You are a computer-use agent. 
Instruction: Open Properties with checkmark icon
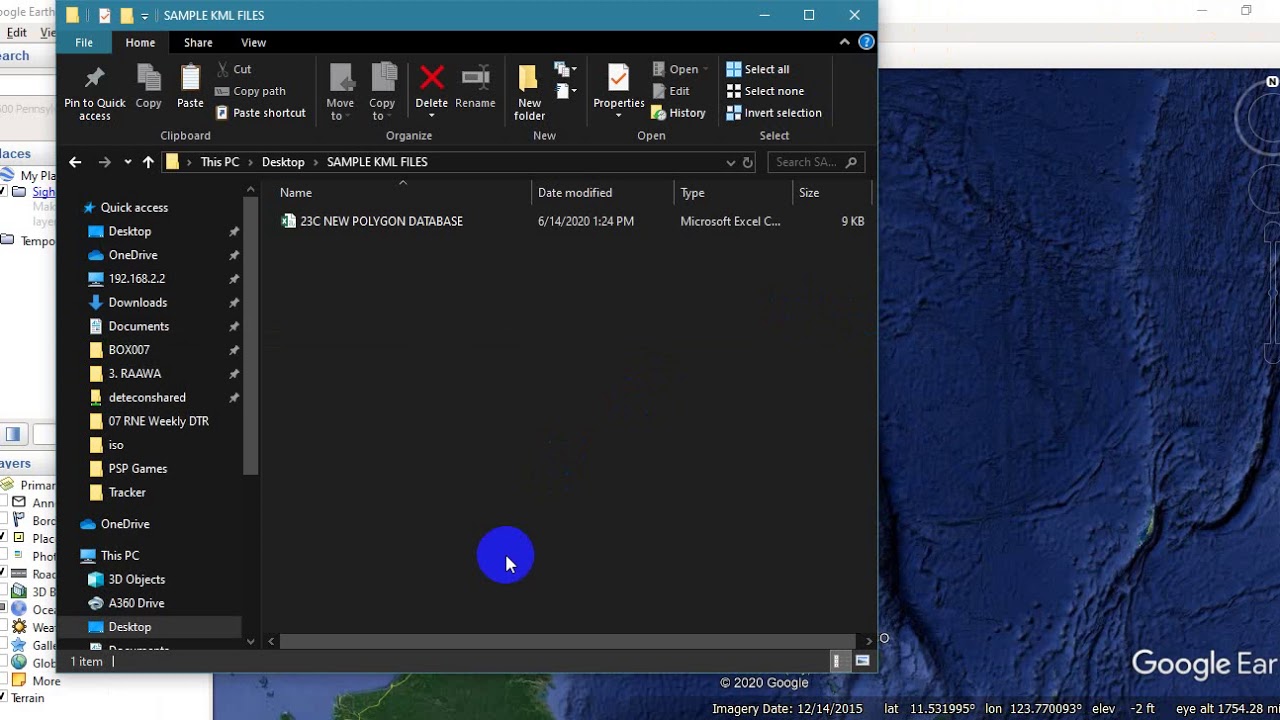pyautogui.click(x=618, y=78)
